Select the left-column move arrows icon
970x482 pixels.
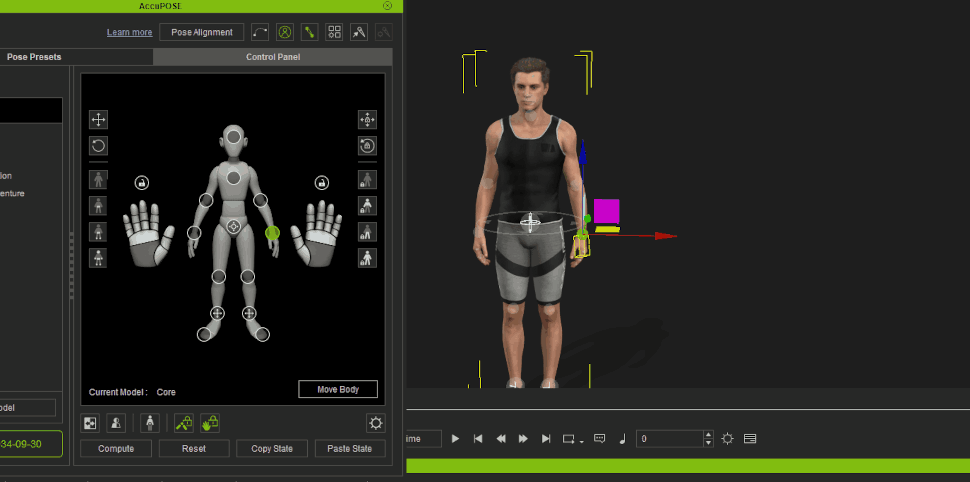[98, 119]
